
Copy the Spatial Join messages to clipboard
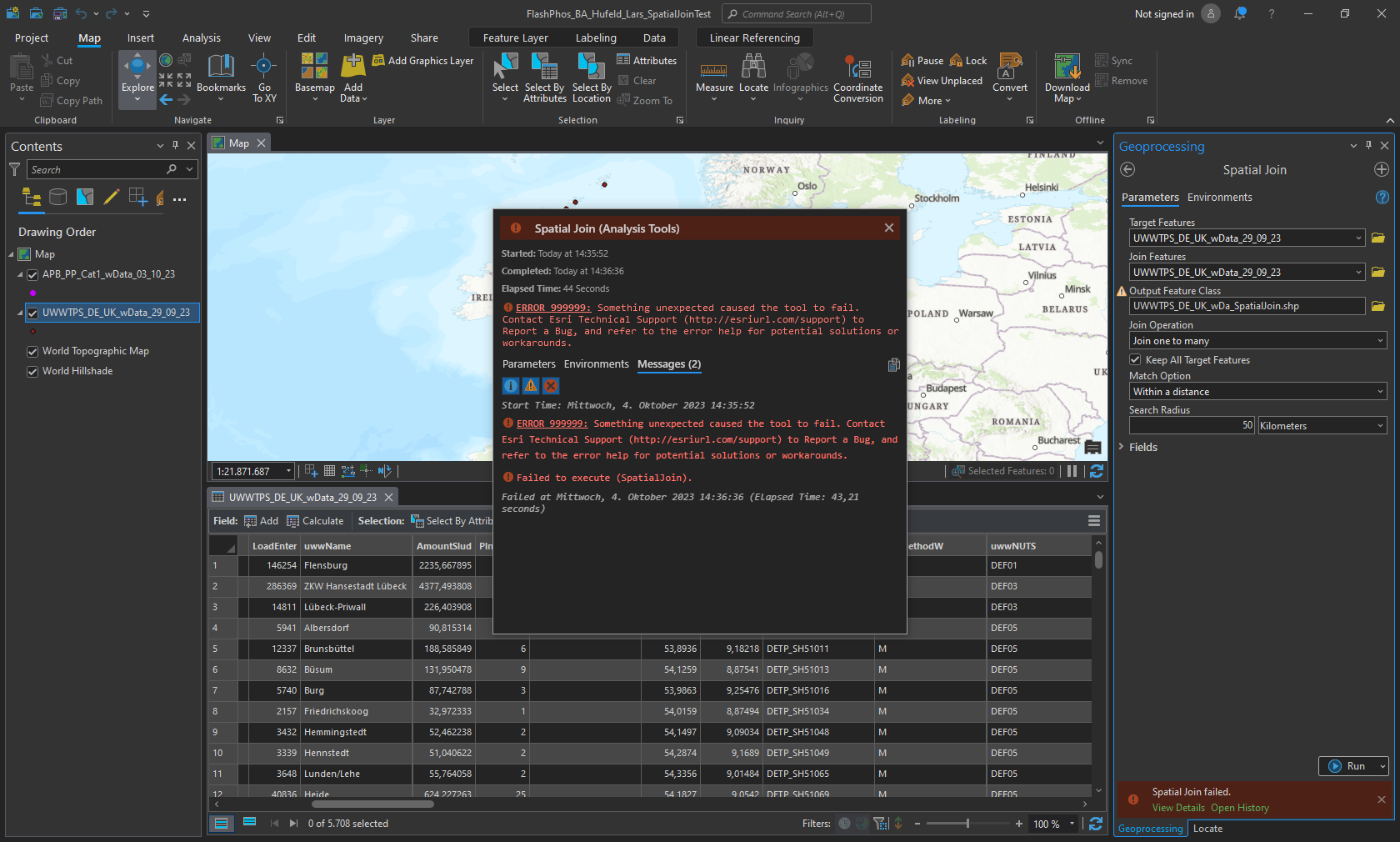click(893, 365)
